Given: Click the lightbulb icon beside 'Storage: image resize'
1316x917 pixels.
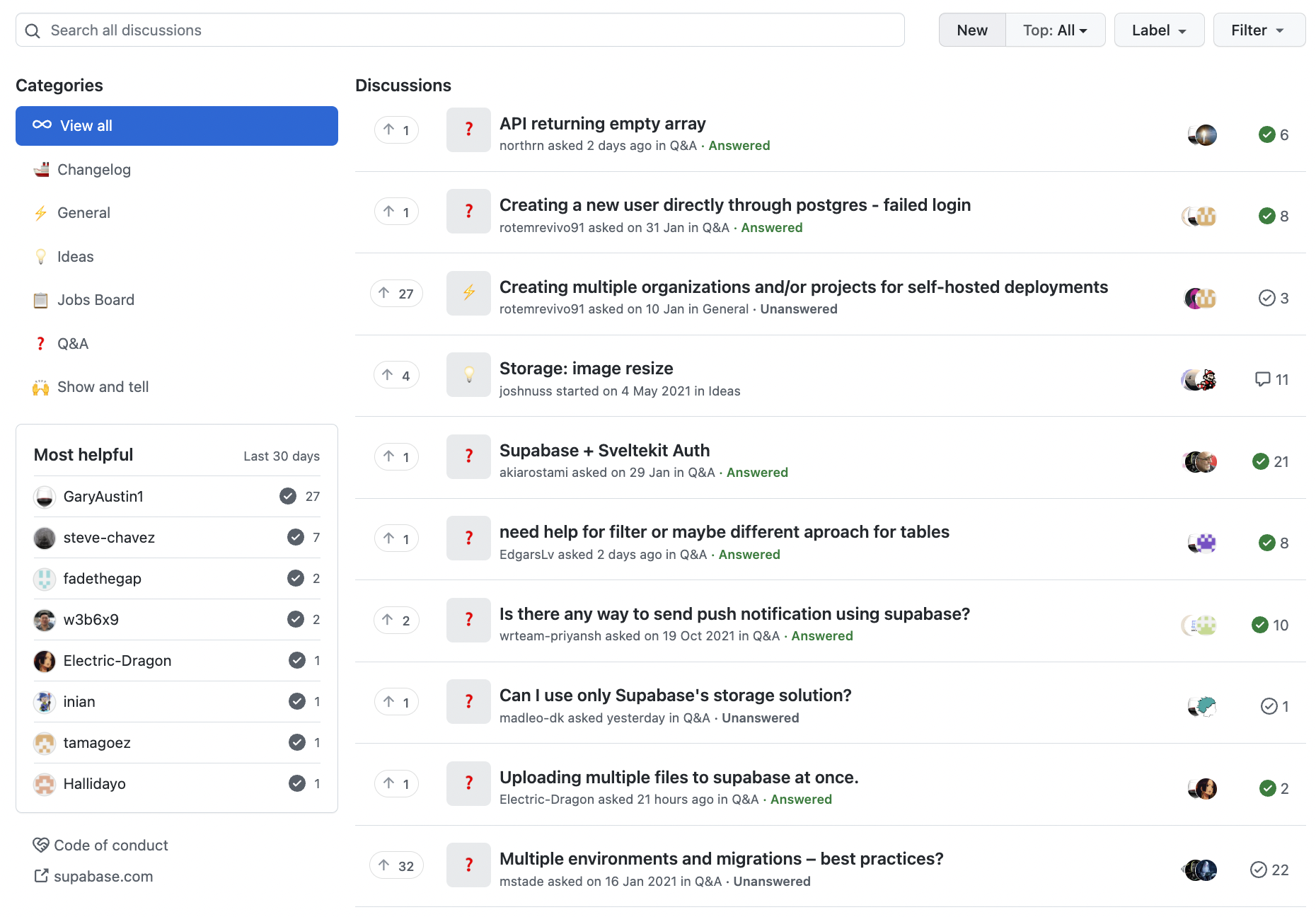Looking at the screenshot, I should pyautogui.click(x=468, y=375).
